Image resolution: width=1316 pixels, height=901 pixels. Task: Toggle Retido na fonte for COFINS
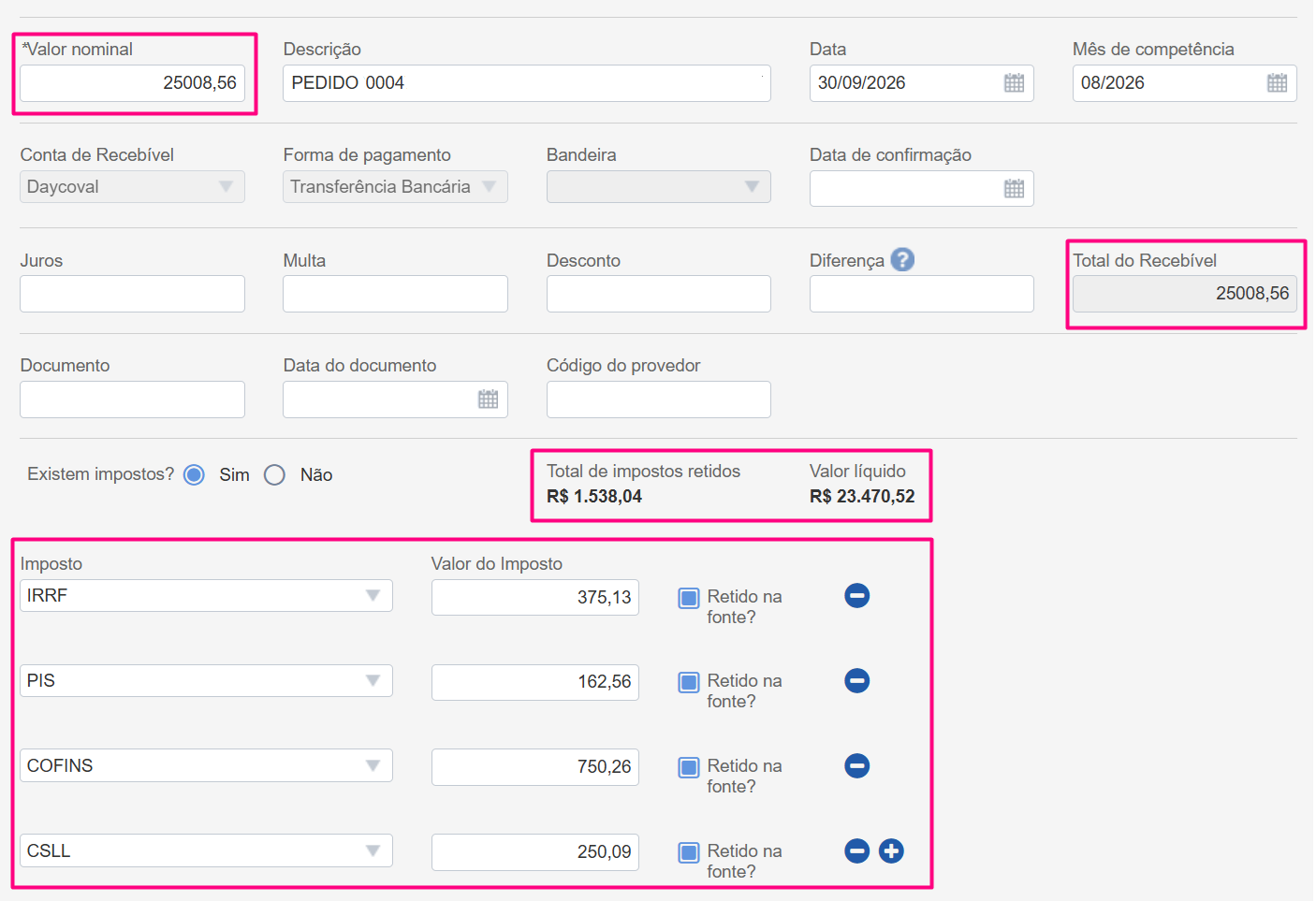coord(689,767)
